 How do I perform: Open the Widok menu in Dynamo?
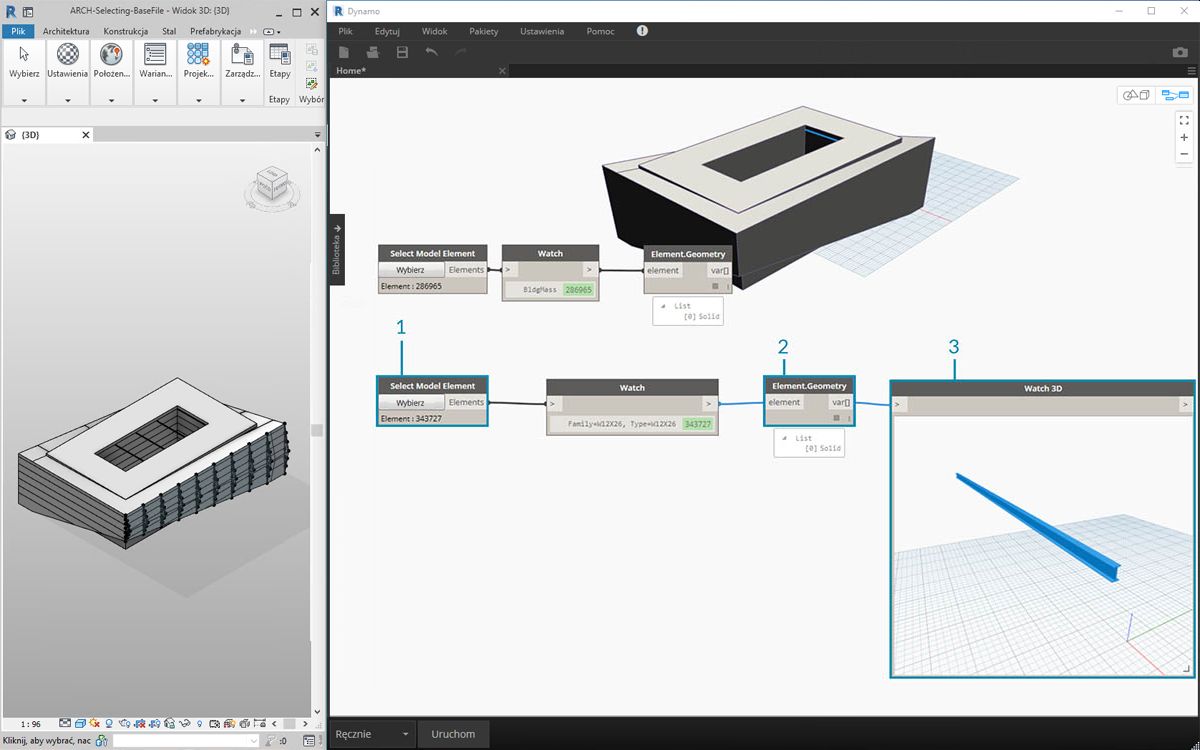click(435, 31)
